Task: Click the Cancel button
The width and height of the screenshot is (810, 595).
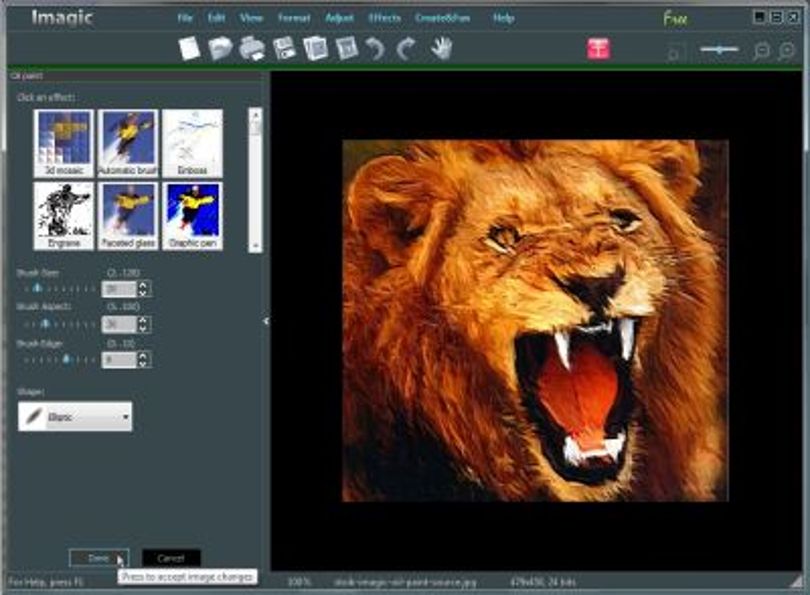Action: click(x=171, y=558)
